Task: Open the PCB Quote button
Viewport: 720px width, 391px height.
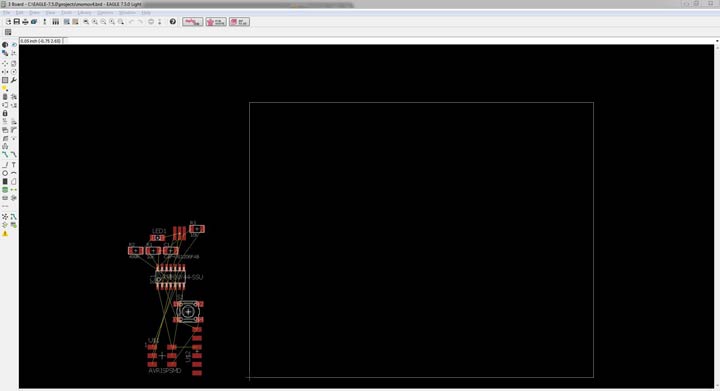Action: pyautogui.click(x=216, y=22)
